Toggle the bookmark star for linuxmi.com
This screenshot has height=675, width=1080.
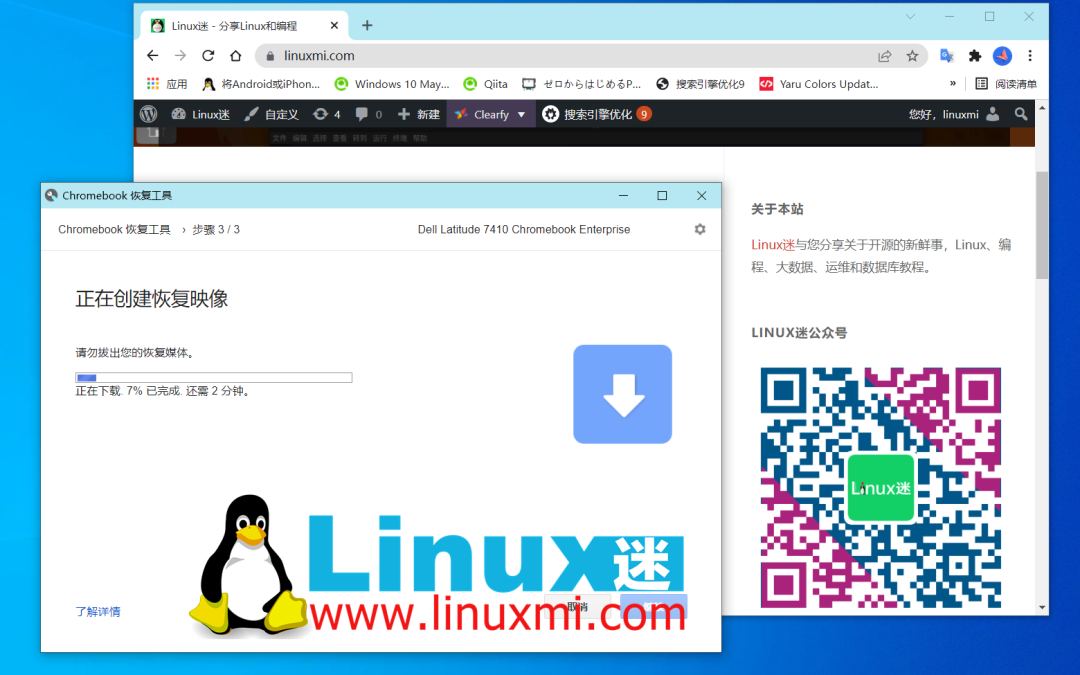913,56
